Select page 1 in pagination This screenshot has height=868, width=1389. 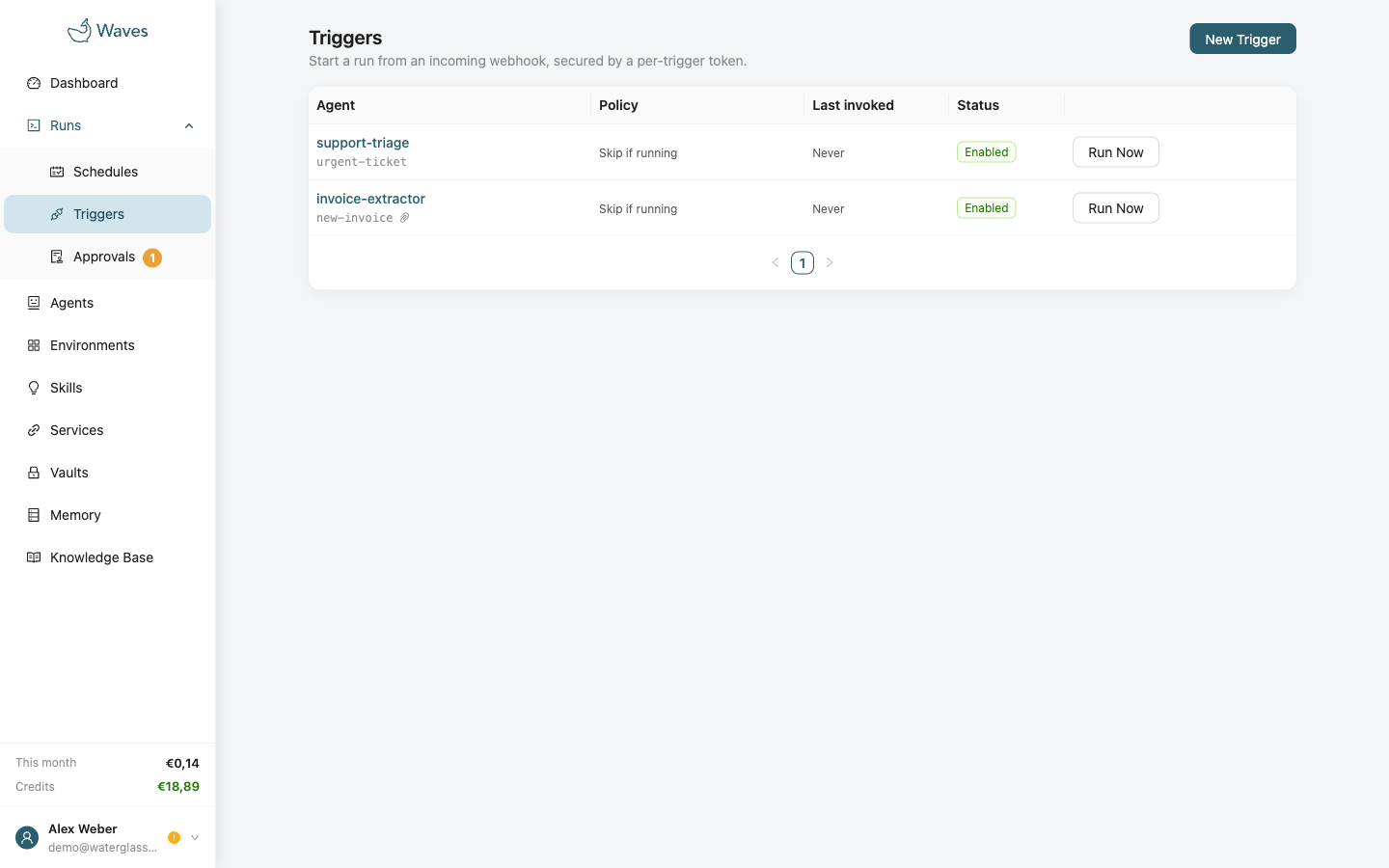(x=803, y=262)
